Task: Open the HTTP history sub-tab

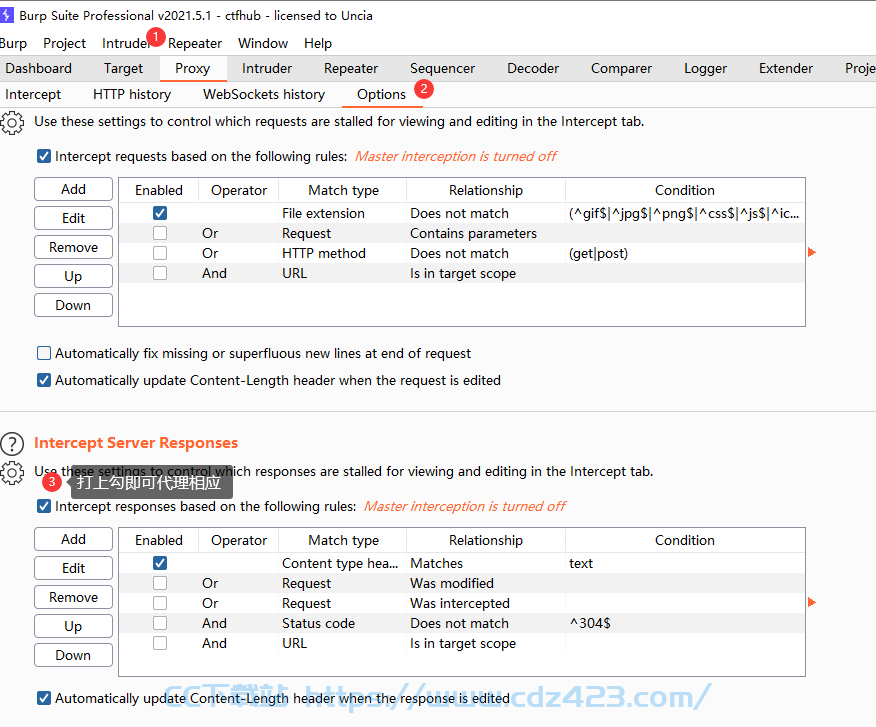Action: (x=132, y=94)
